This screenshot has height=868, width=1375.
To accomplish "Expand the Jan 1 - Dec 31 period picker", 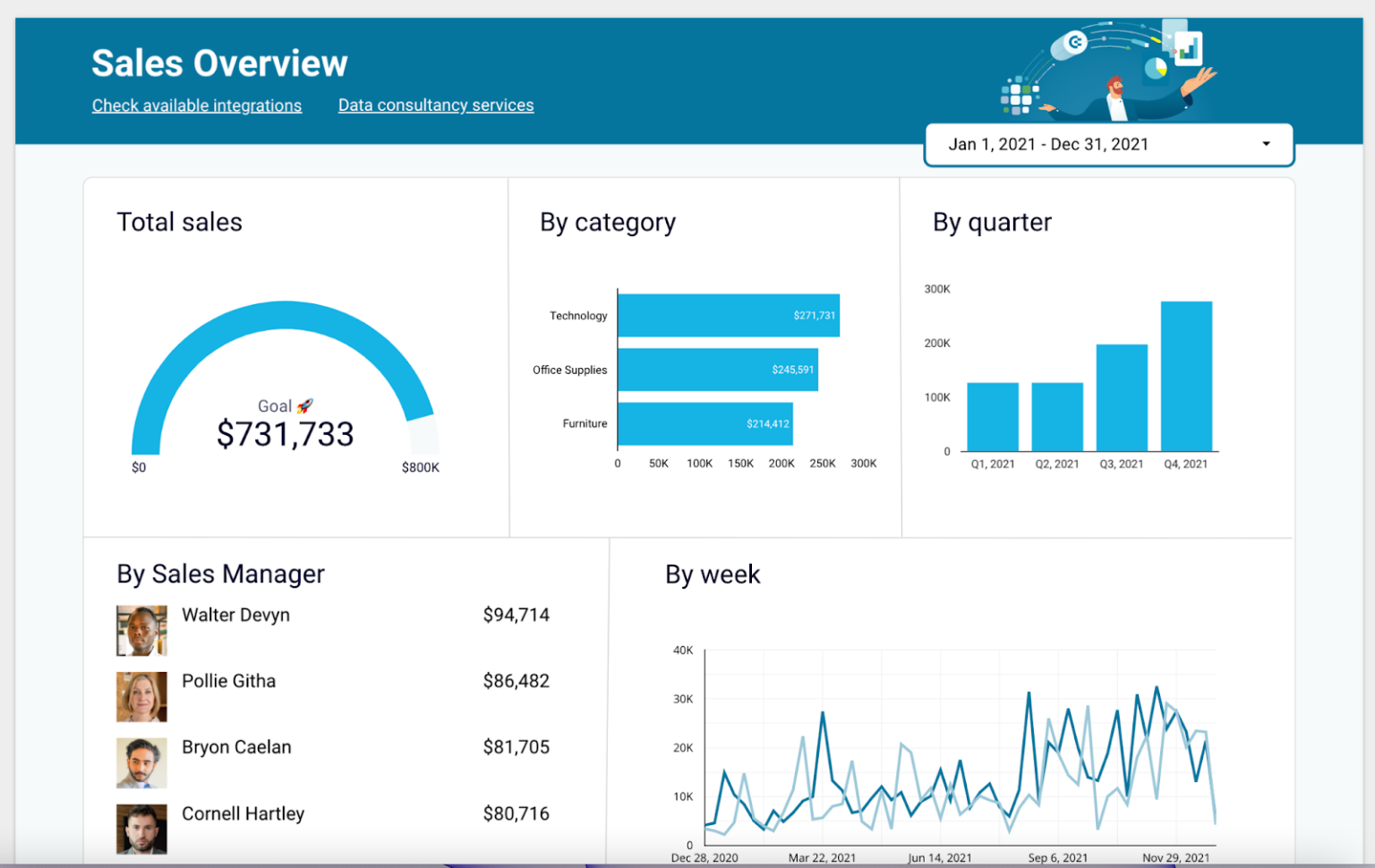I will point(1107,144).
